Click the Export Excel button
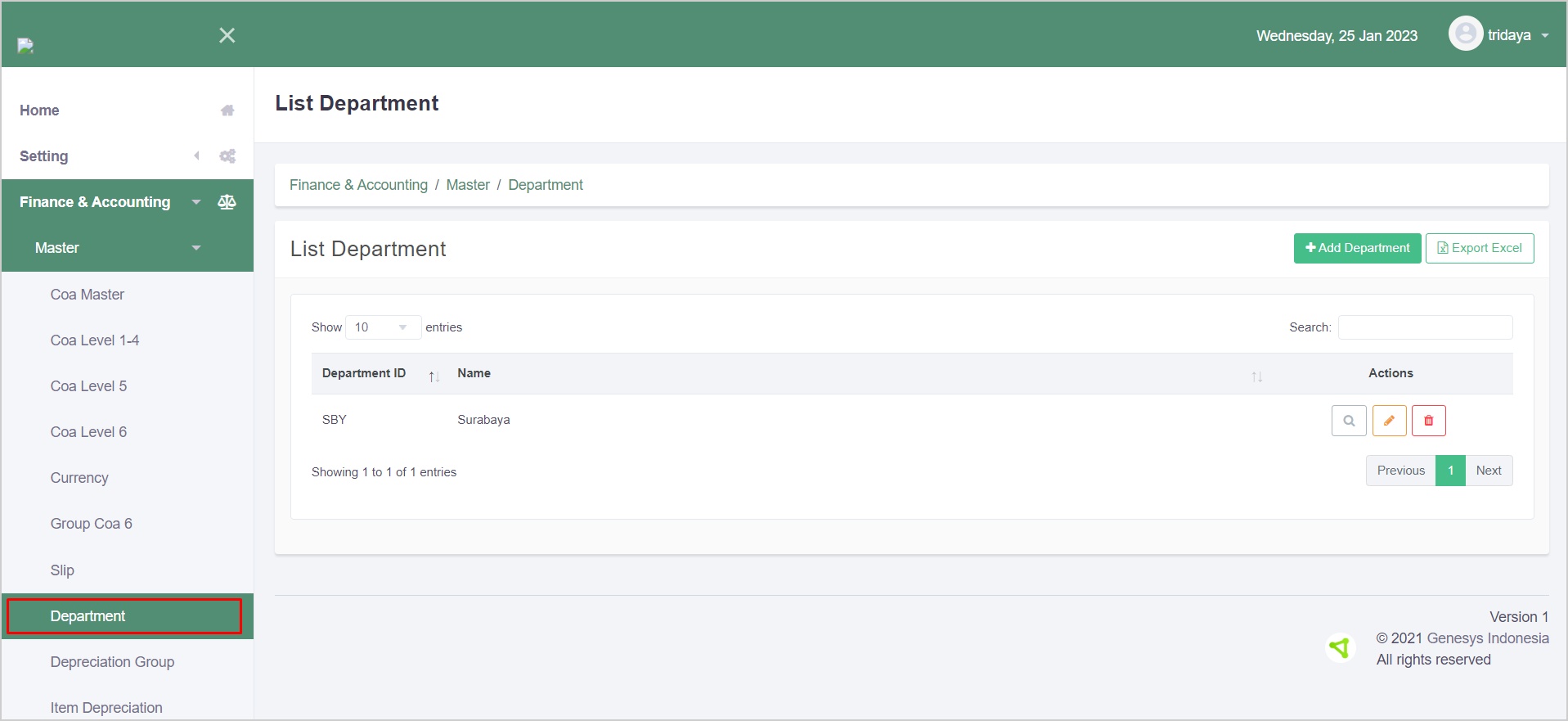Viewport: 1568px width, 721px height. click(1479, 248)
